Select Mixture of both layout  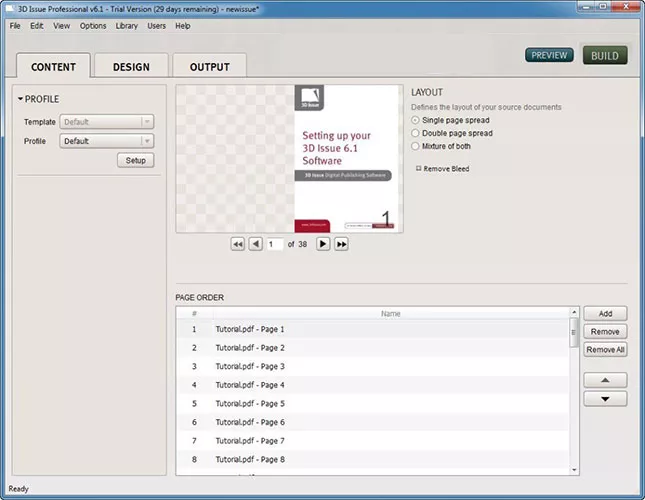click(415, 146)
